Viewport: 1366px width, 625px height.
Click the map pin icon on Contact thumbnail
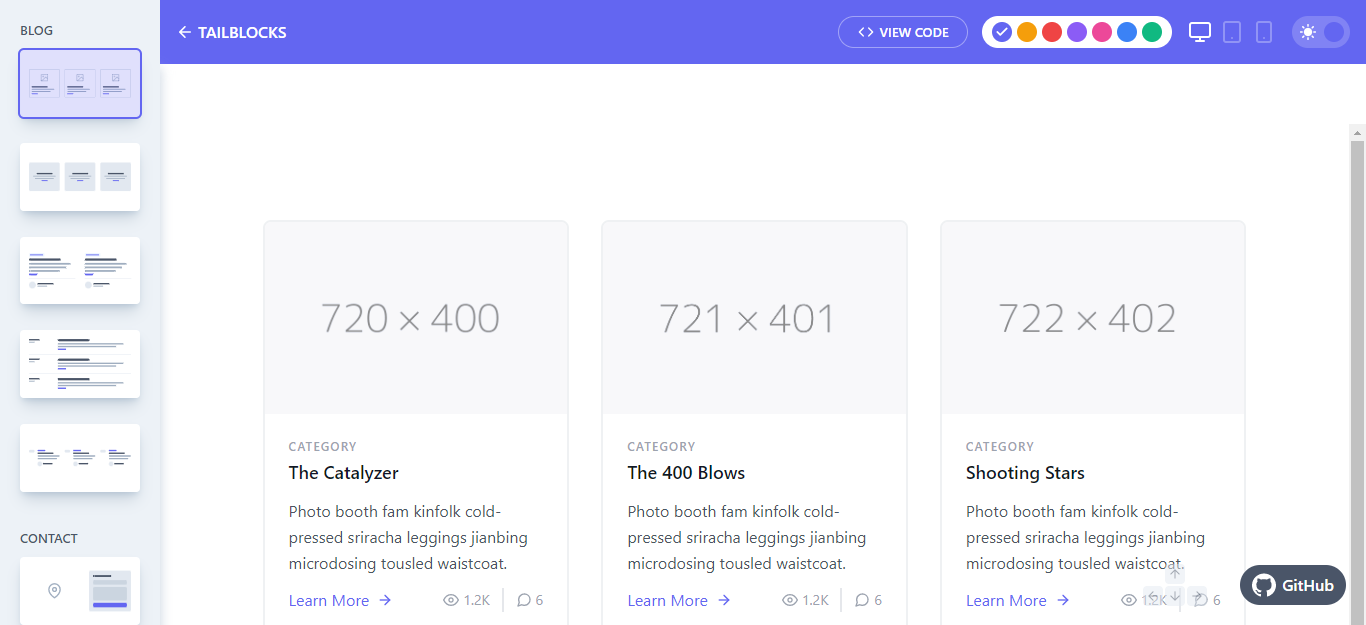(x=53, y=590)
